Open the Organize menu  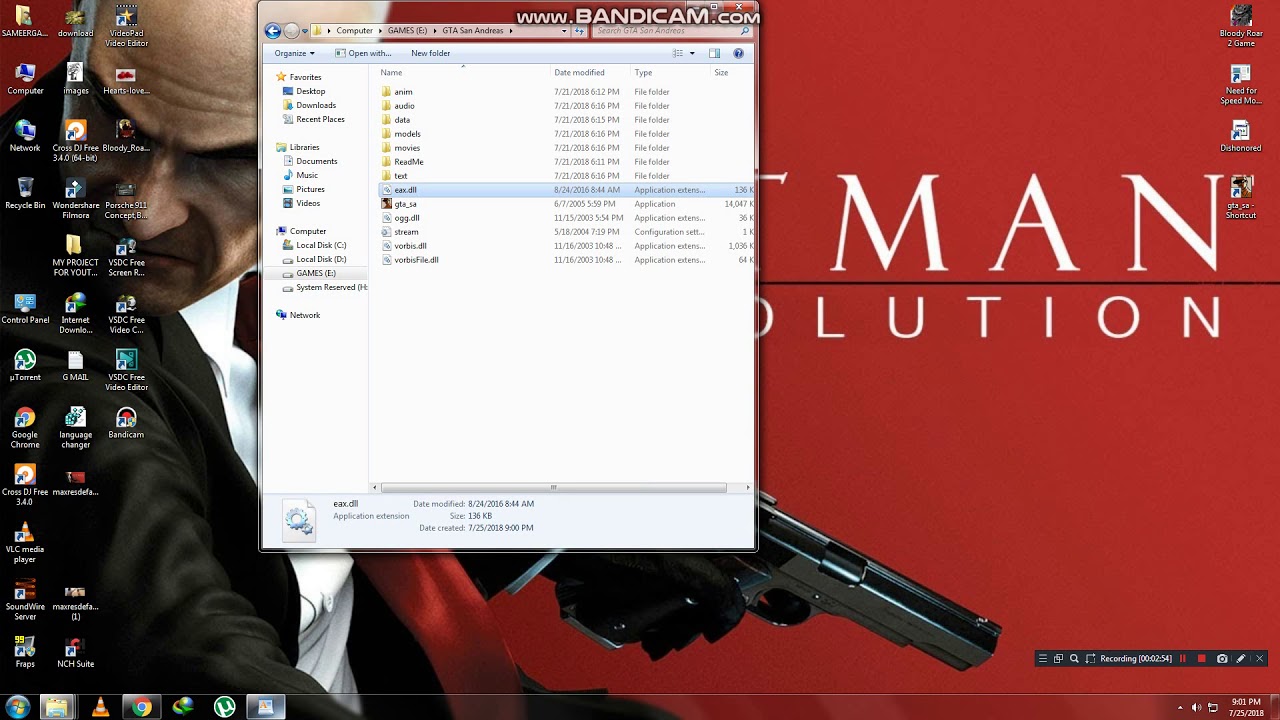click(x=294, y=53)
